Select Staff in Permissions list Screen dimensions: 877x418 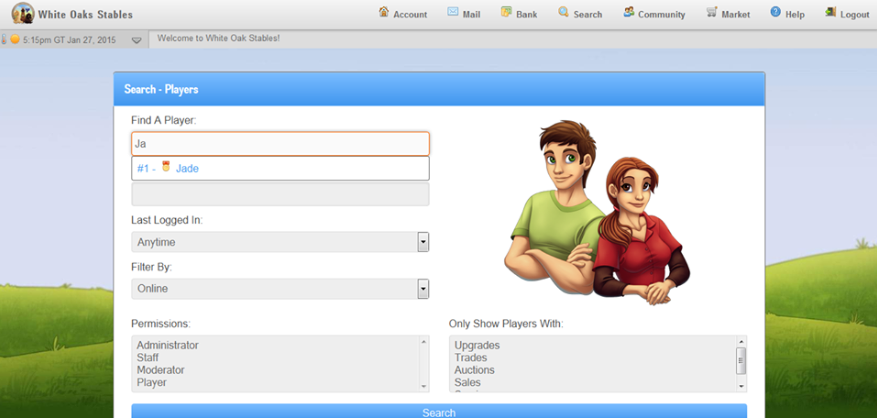pos(148,358)
